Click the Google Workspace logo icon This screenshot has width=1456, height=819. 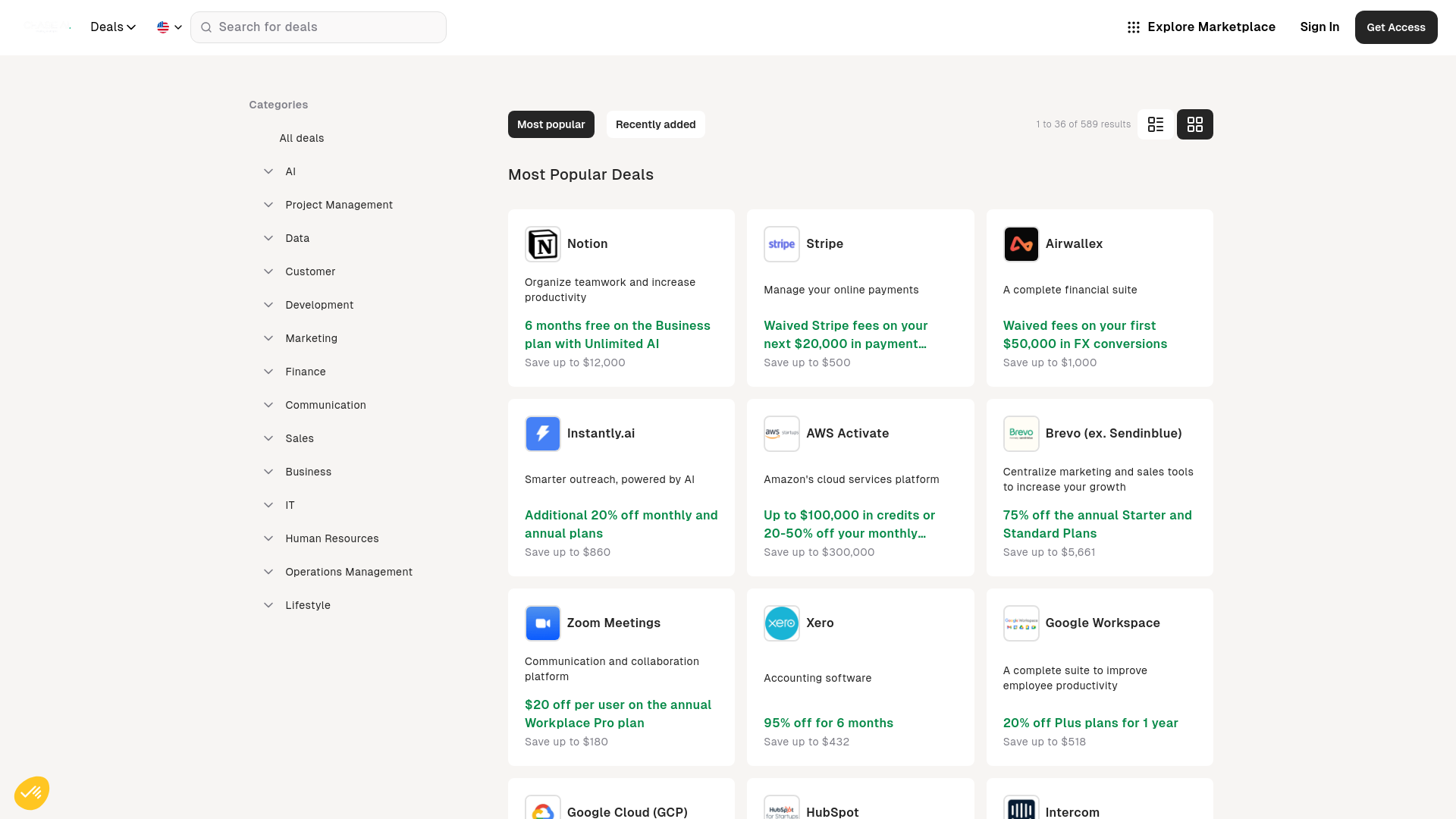click(x=1021, y=623)
